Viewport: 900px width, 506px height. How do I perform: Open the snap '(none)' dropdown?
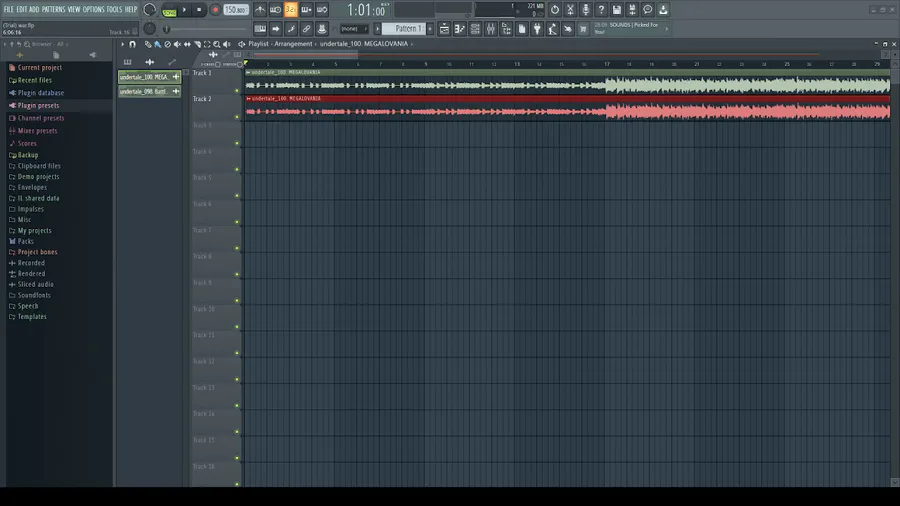[354, 29]
